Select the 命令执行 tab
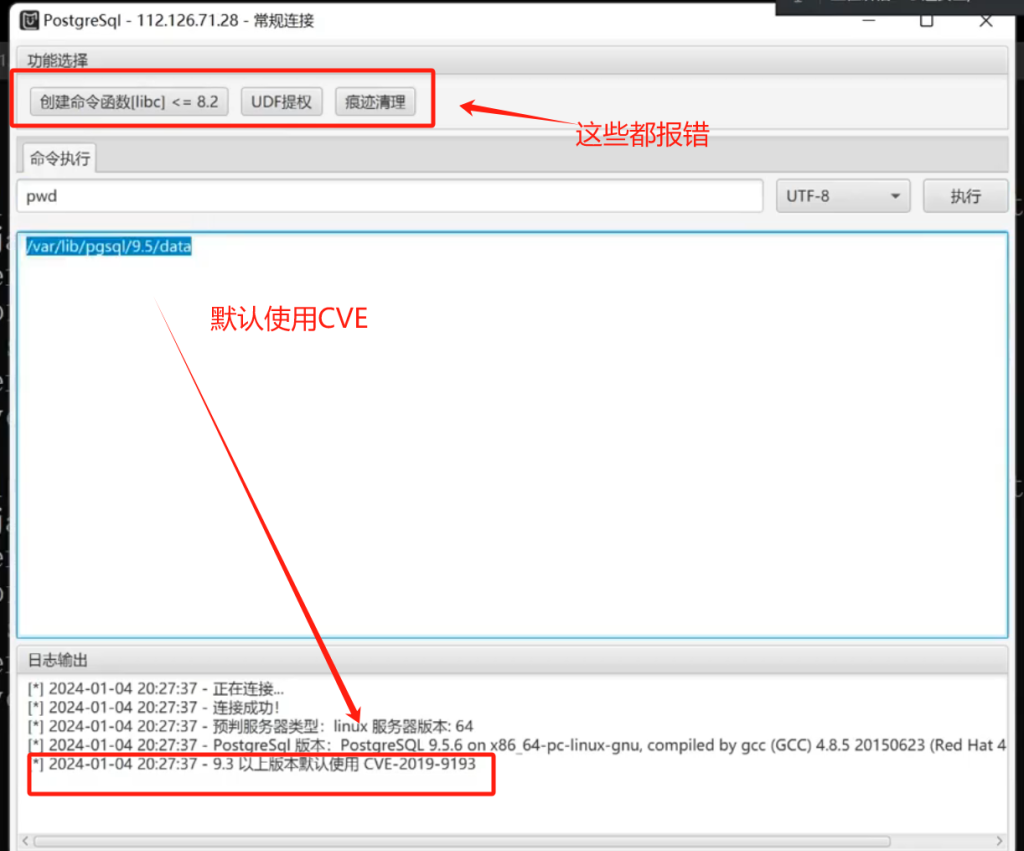The height and width of the screenshot is (851, 1024). point(59,158)
